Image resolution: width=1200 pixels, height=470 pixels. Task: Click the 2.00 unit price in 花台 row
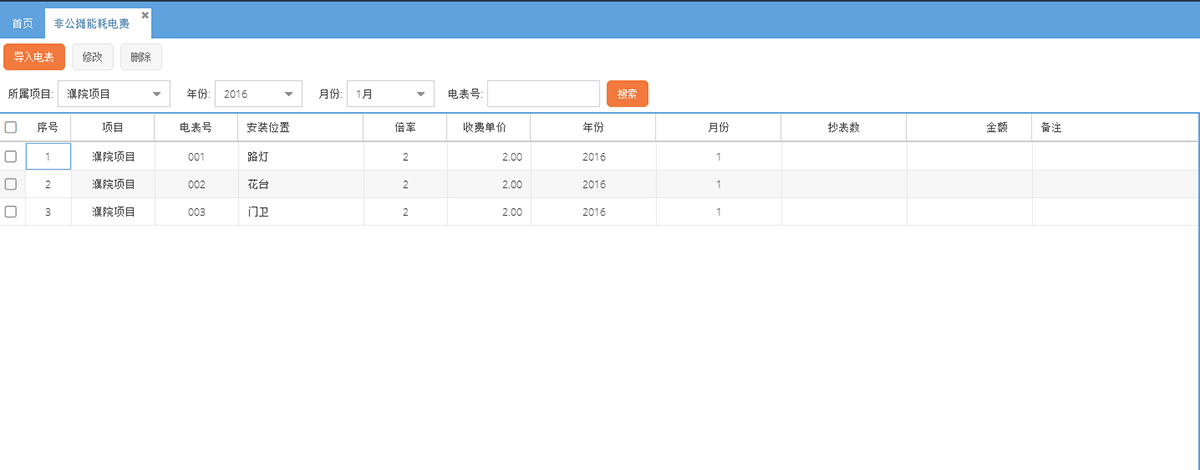tap(488, 184)
